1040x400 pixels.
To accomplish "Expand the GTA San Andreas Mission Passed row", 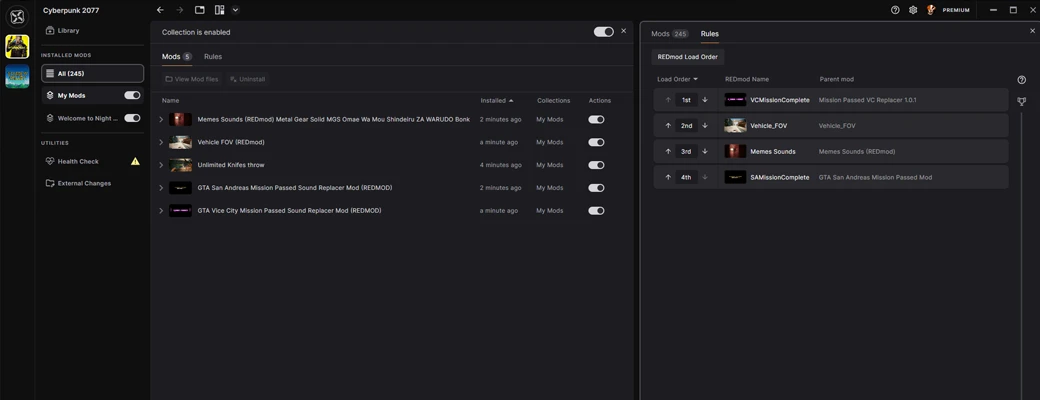I will [x=161, y=188].
